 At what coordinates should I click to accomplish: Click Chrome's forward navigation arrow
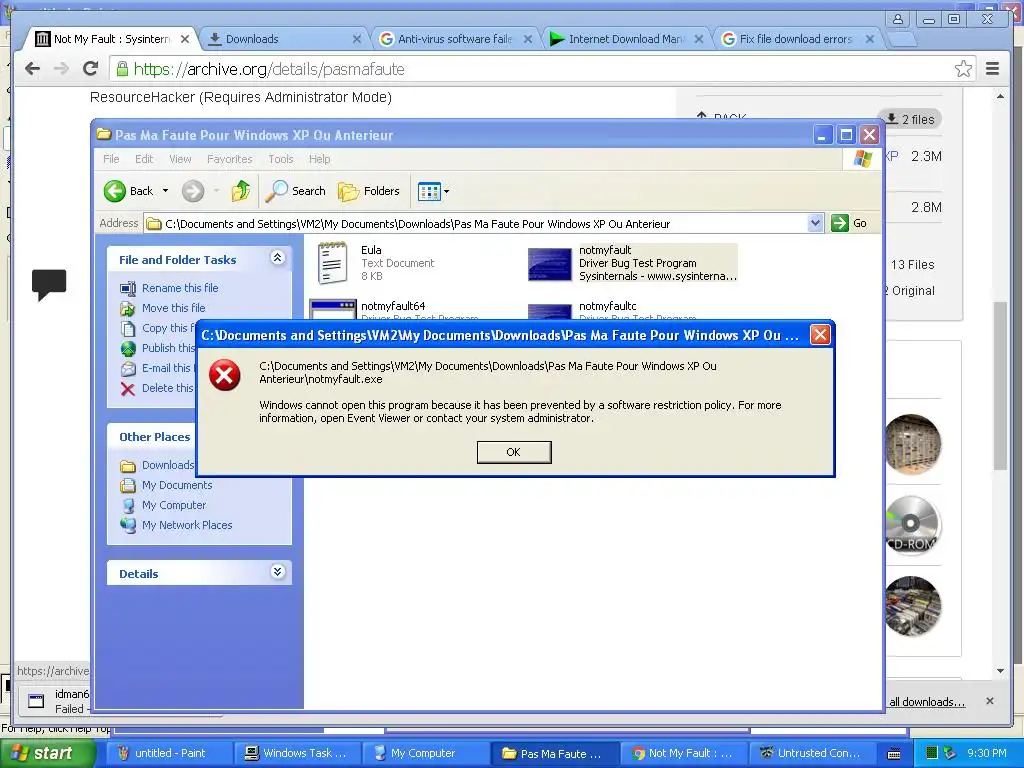tap(61, 69)
